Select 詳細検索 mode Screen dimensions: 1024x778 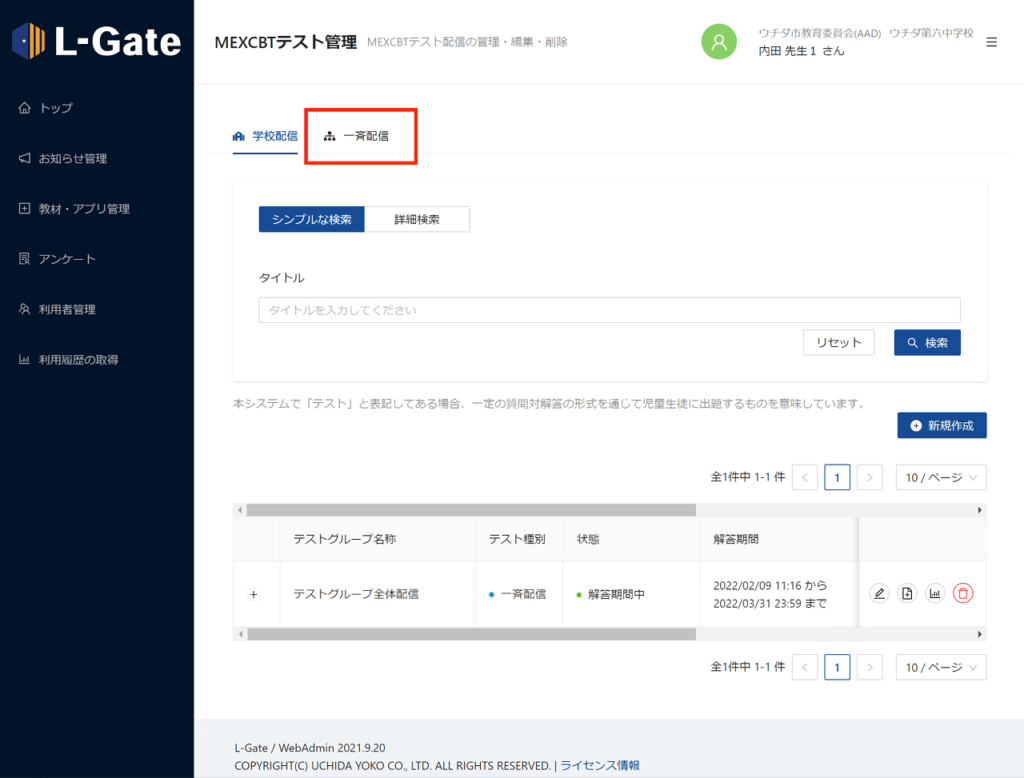(x=417, y=219)
